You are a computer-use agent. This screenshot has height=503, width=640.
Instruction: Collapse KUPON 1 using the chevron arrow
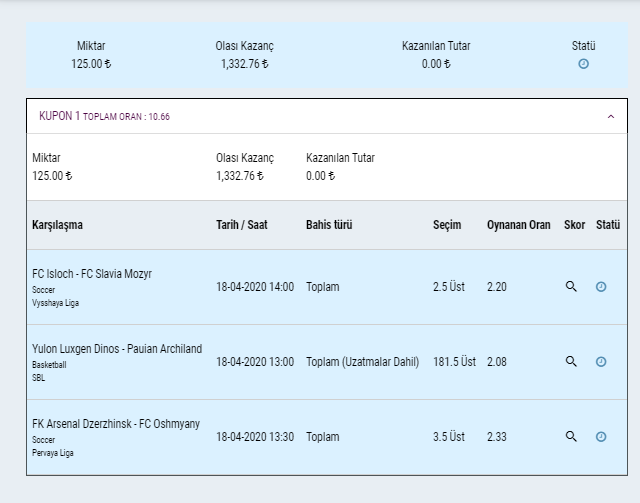point(611,116)
